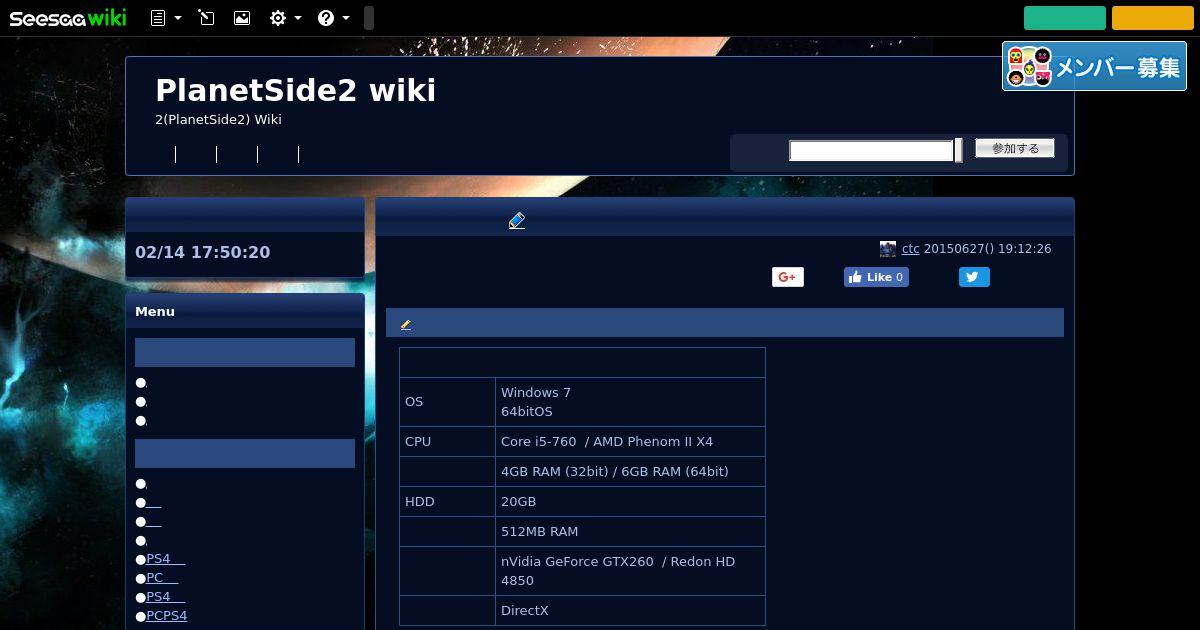The image size is (1200, 630).
Task: Click the 4GB RAM (32bit) cell
Action: tap(630, 472)
